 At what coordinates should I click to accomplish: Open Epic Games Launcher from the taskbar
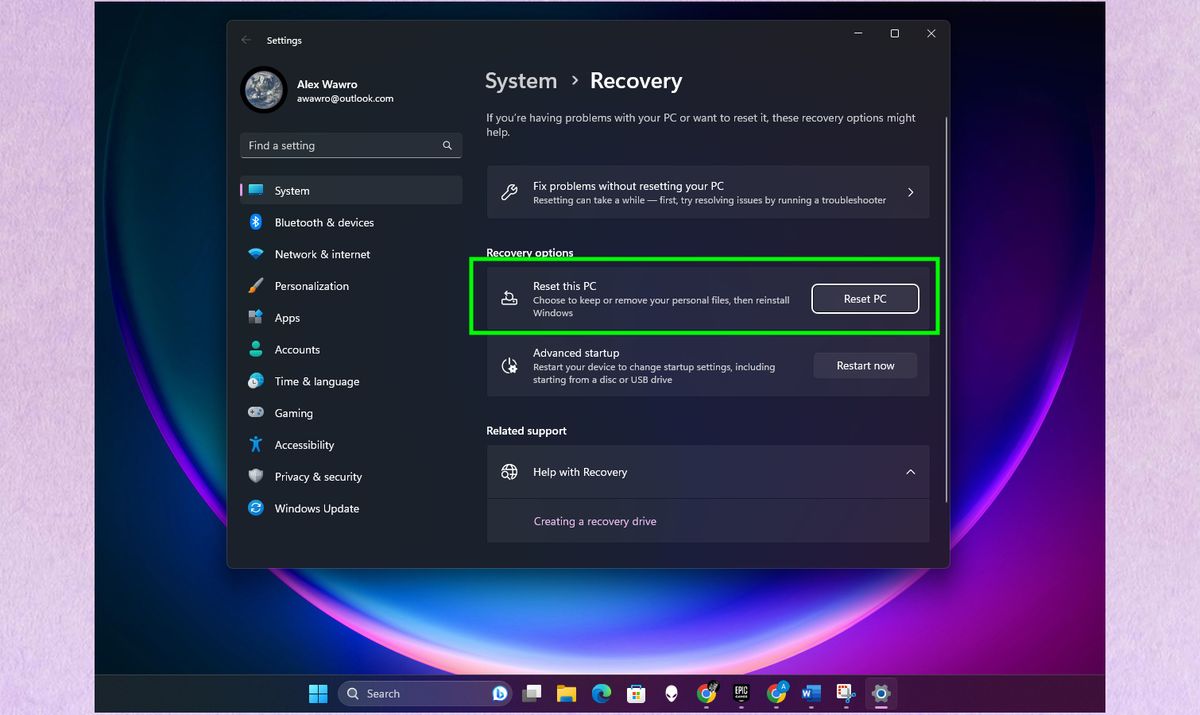[741, 693]
